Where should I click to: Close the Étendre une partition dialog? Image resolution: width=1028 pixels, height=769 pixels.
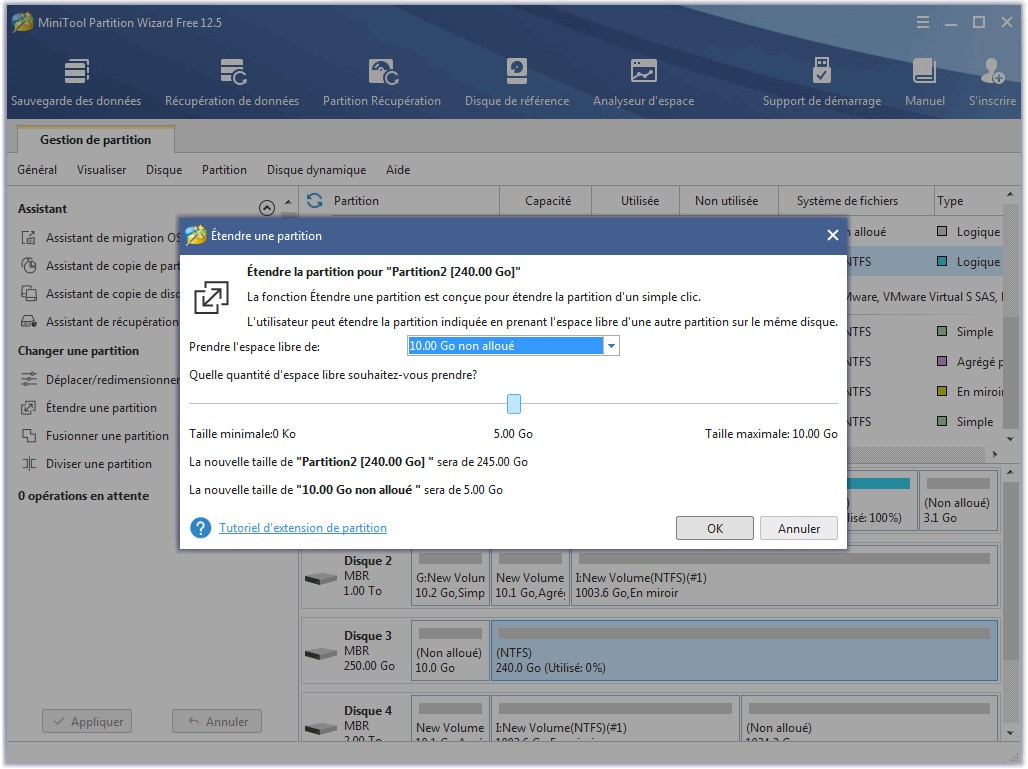[833, 235]
